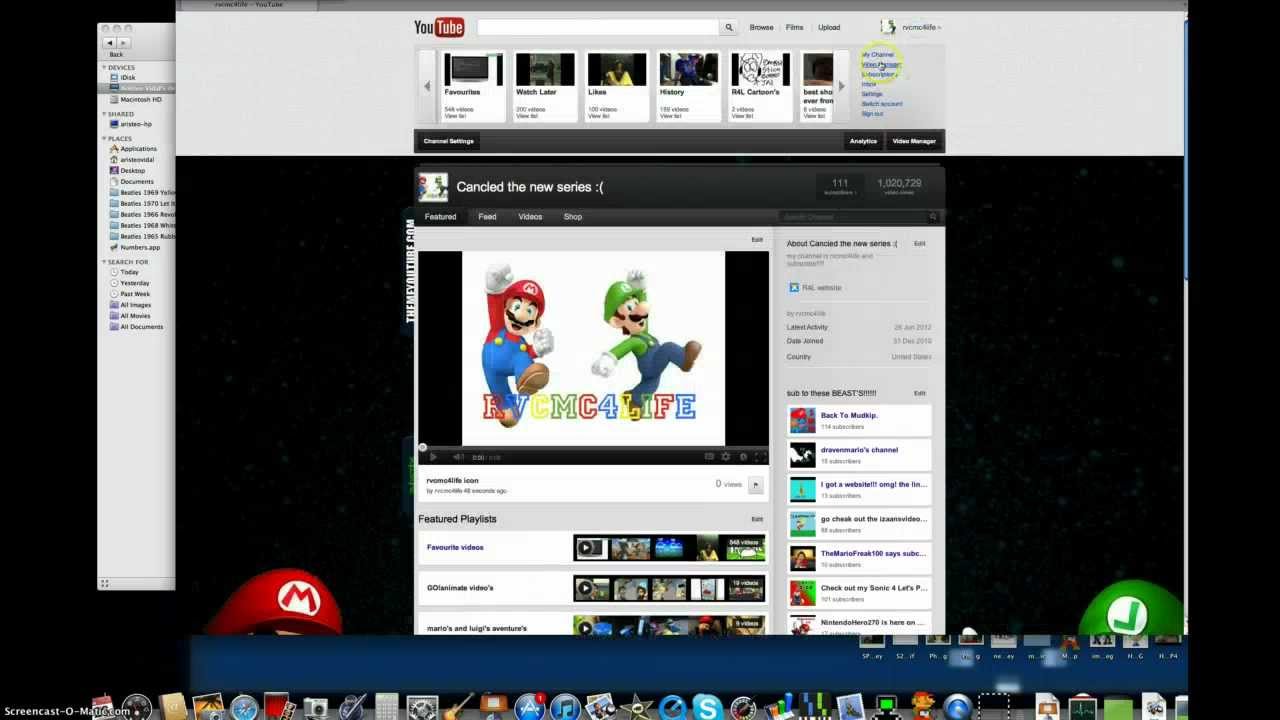This screenshot has width=1280, height=720.
Task: Collapse the DEVICES section in Finder
Action: (103, 68)
